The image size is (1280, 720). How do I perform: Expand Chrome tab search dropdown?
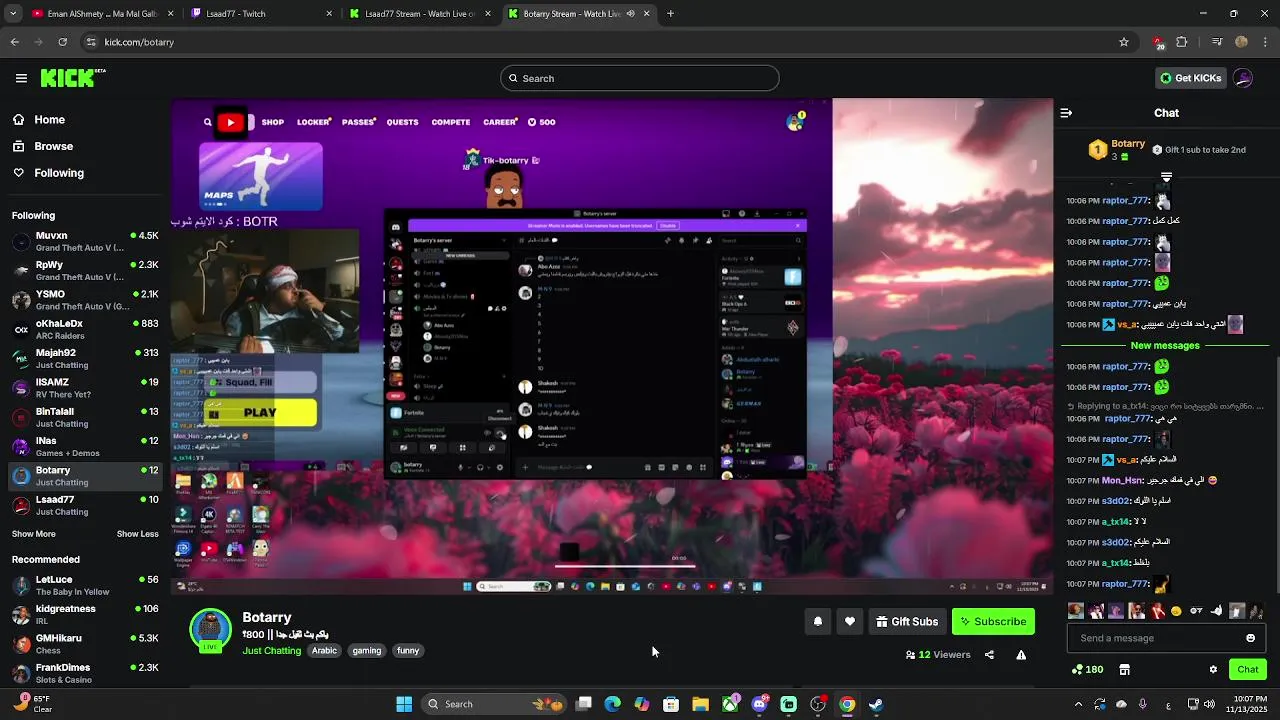[x=12, y=14]
